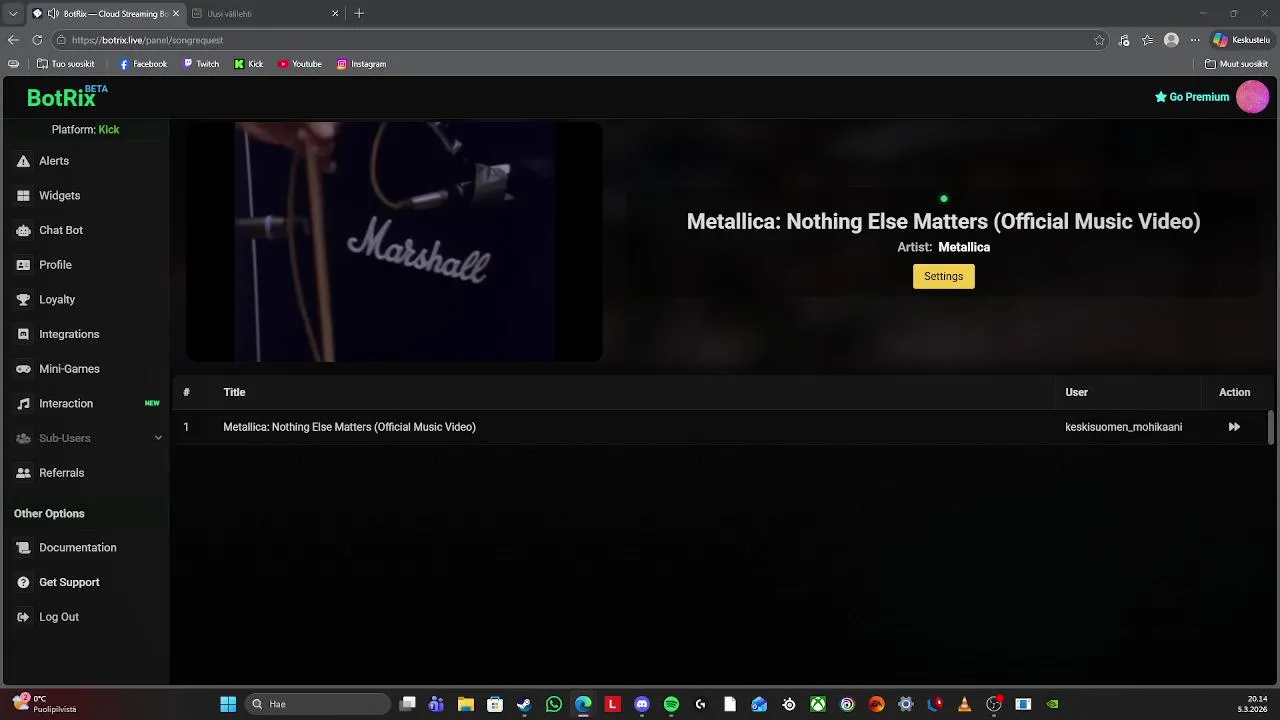Open a new browser tab with plus

(359, 14)
